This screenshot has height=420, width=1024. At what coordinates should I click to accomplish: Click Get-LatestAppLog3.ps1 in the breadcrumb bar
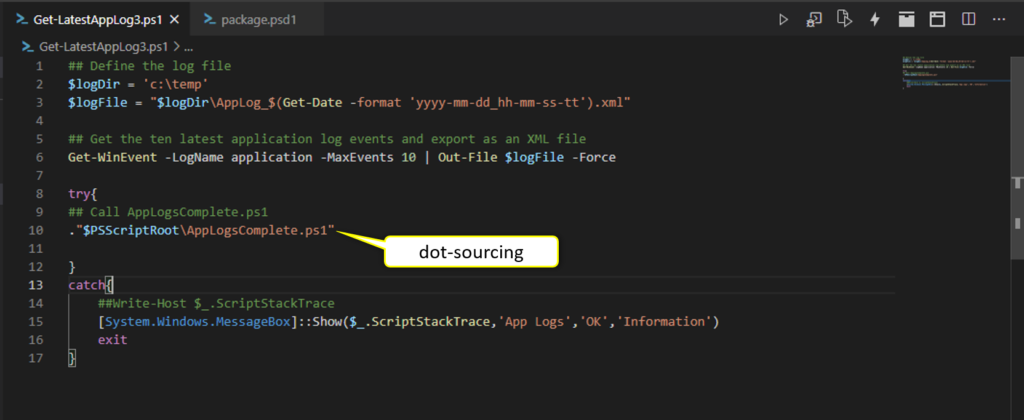pos(104,46)
